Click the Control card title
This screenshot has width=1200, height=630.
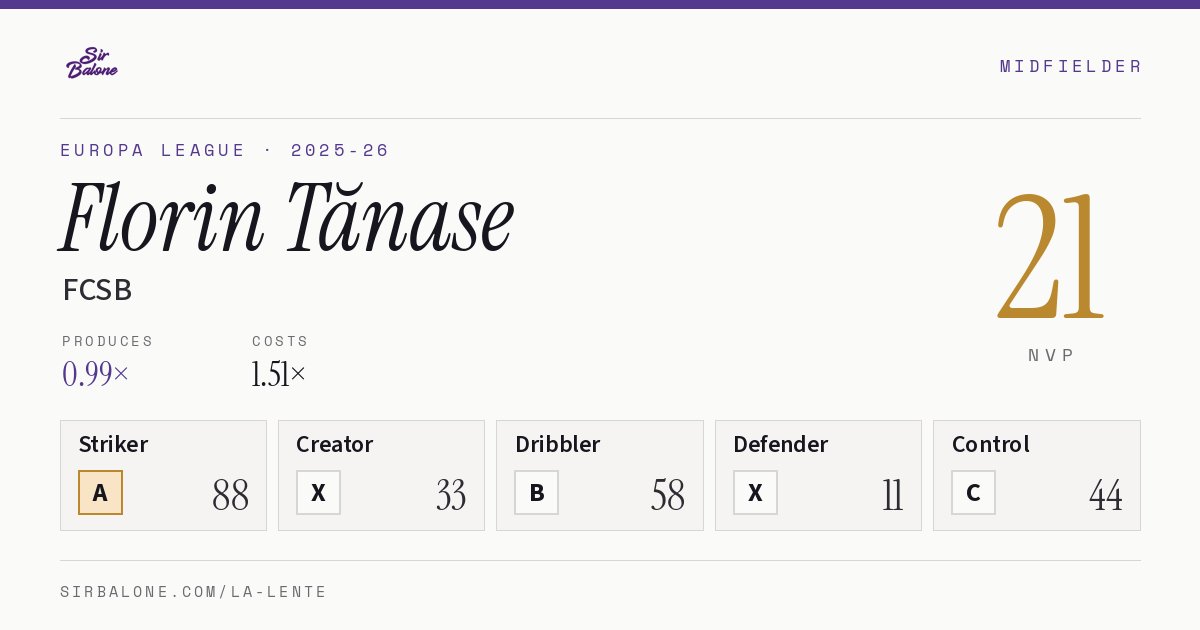[991, 444]
